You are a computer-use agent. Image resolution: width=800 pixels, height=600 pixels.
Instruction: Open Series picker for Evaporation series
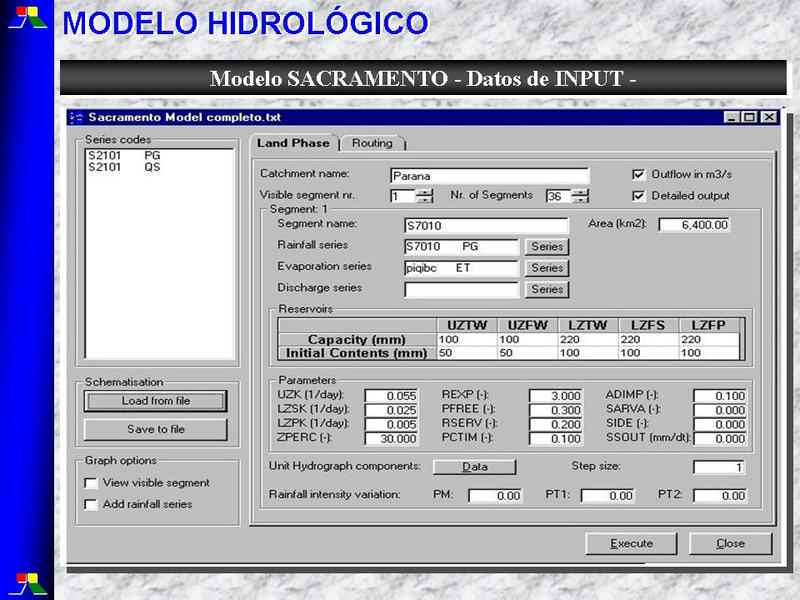547,268
